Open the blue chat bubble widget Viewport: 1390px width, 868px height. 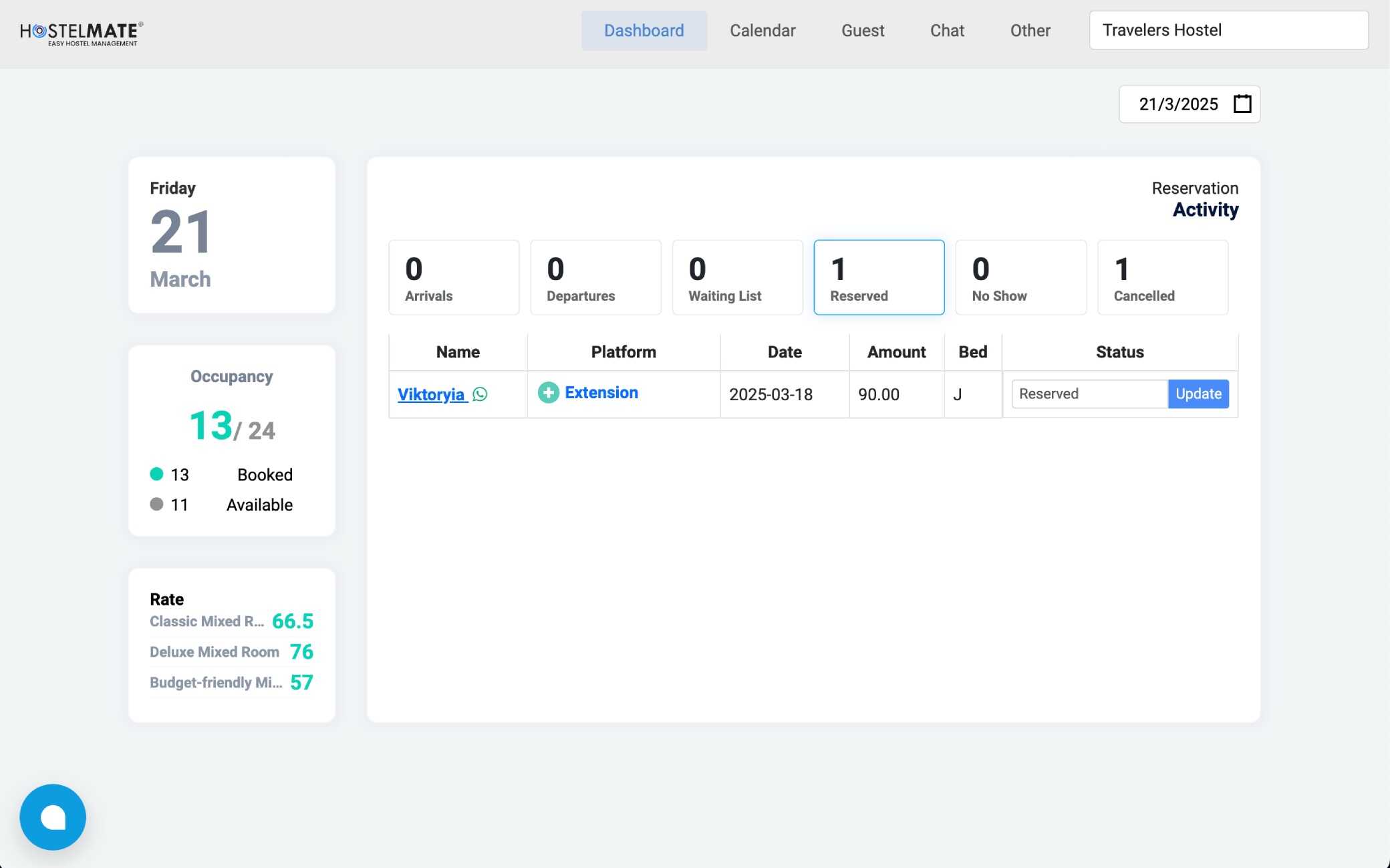(53, 817)
